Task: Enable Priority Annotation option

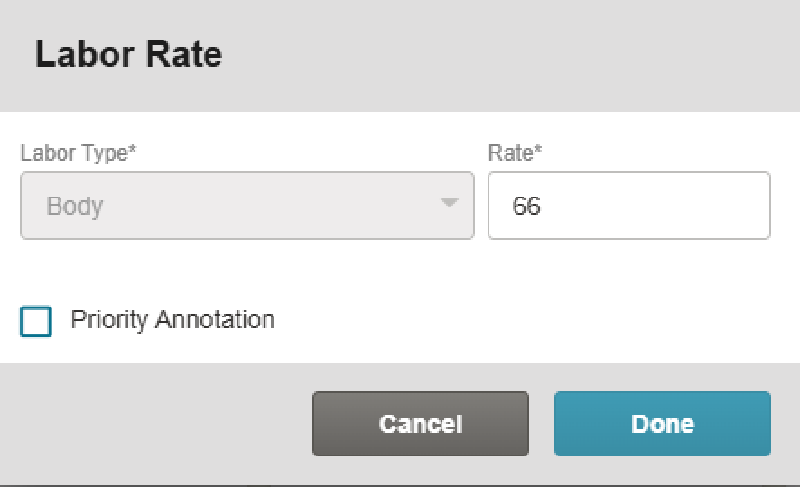Action: [36, 321]
